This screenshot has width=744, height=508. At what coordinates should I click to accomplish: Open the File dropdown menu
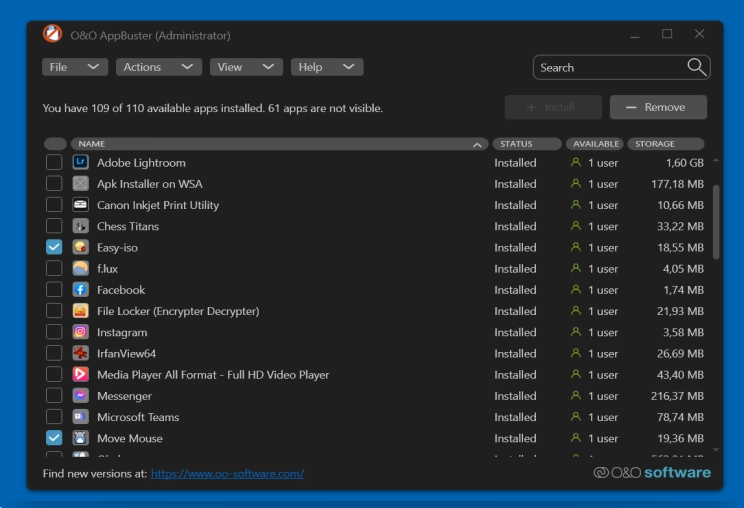click(x=75, y=67)
